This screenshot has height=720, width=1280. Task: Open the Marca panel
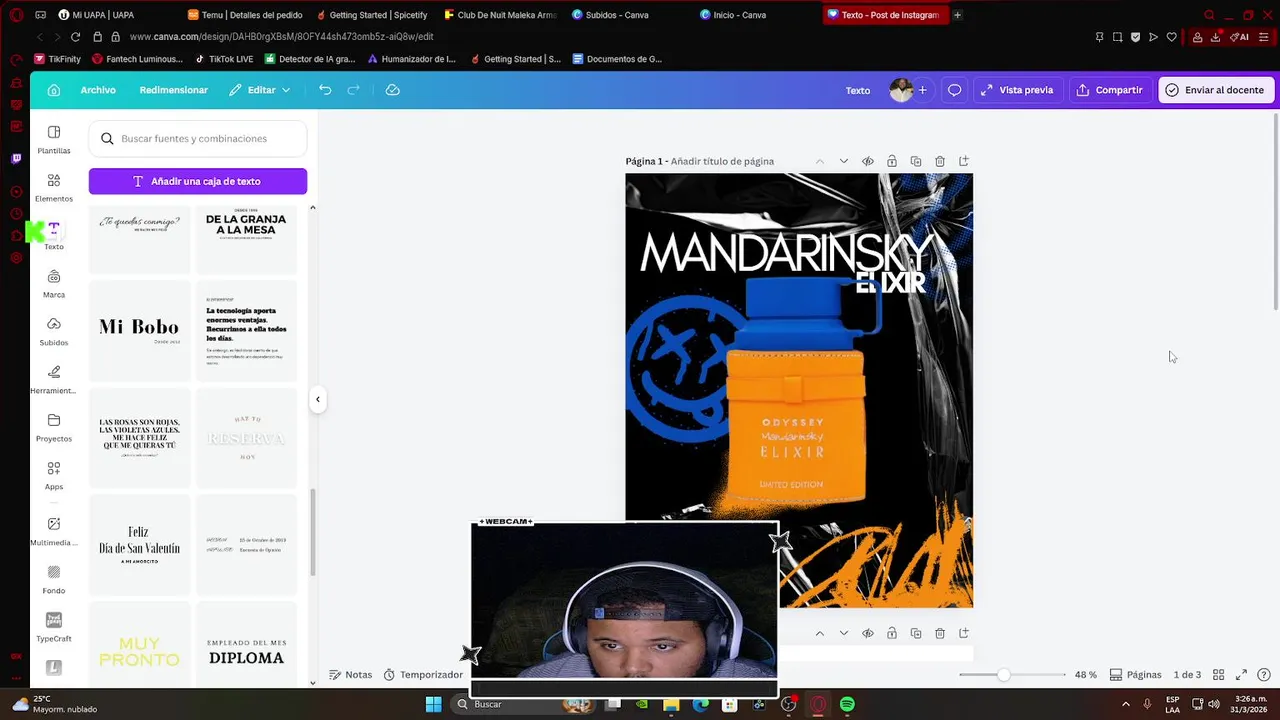tap(54, 283)
